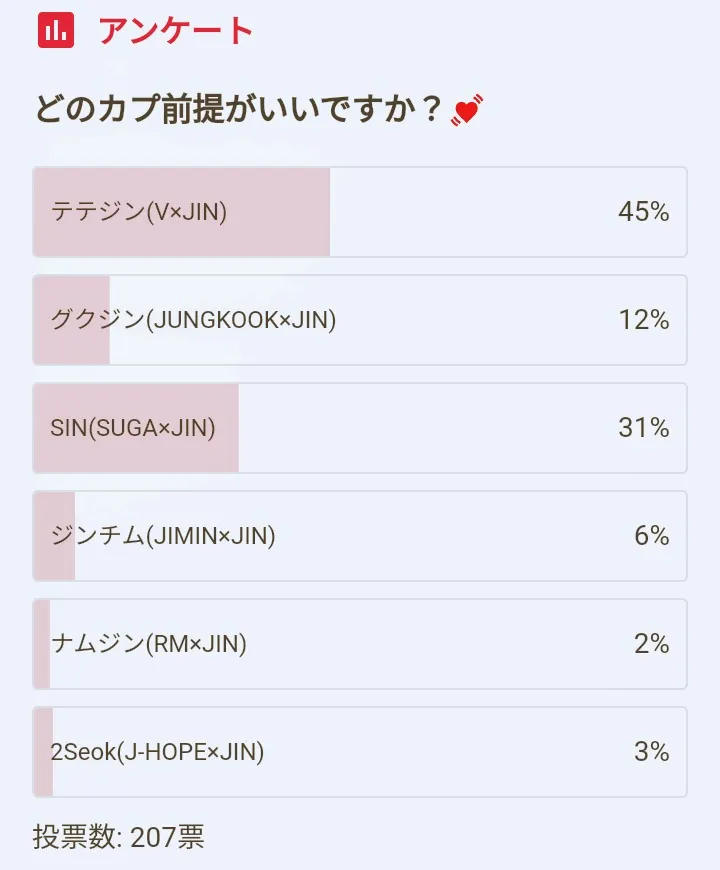Click the 2% result value
720x870 pixels.
click(x=651, y=644)
